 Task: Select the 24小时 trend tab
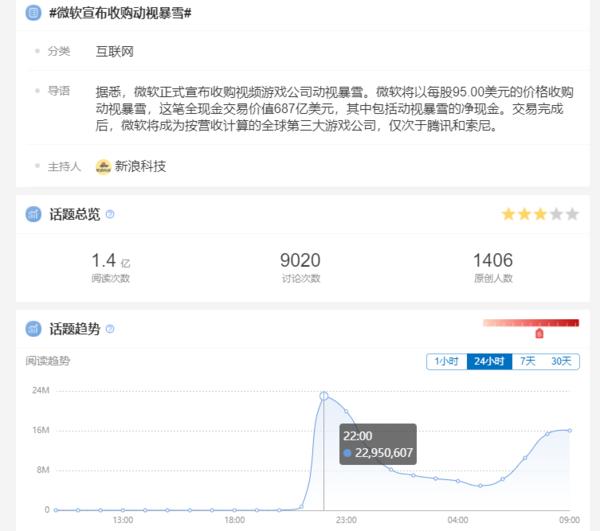489,362
